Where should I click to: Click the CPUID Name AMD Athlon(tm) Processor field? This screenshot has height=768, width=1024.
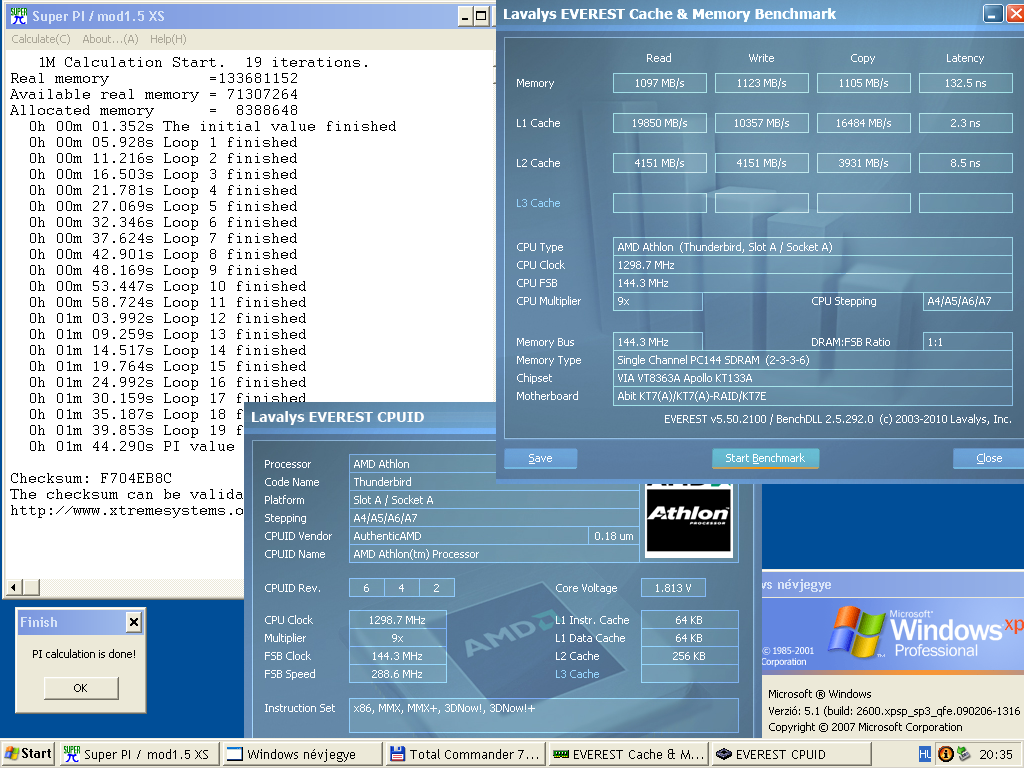click(x=494, y=554)
